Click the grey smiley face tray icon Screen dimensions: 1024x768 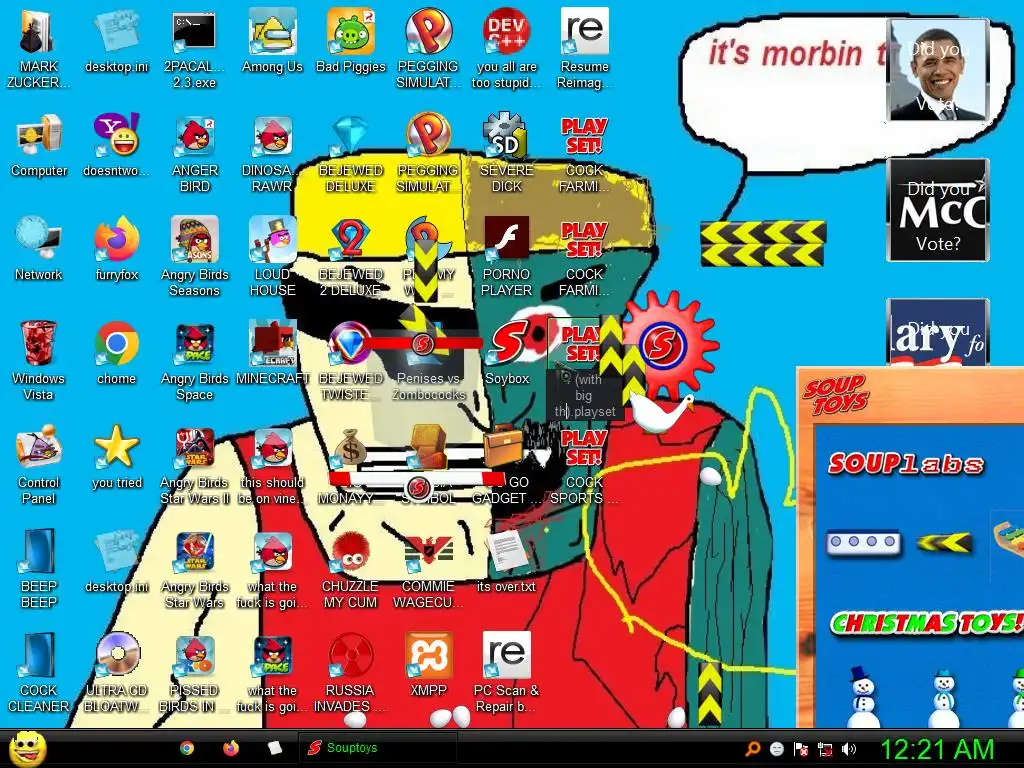pyautogui.click(x=776, y=749)
